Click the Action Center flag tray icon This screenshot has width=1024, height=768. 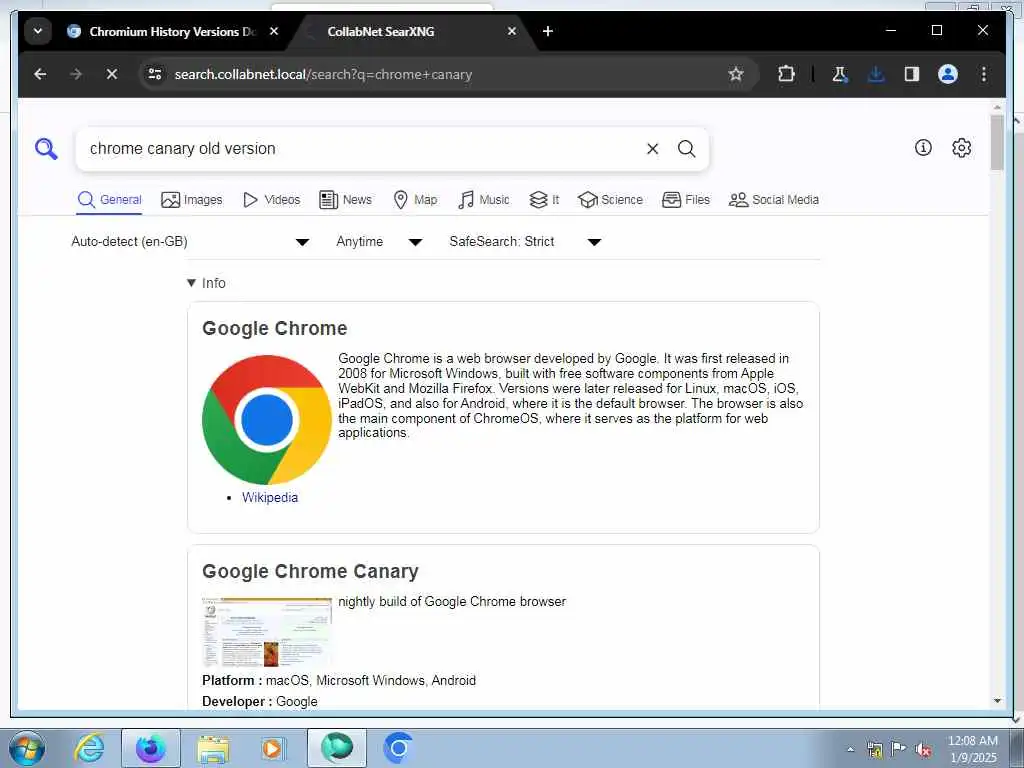click(x=899, y=749)
